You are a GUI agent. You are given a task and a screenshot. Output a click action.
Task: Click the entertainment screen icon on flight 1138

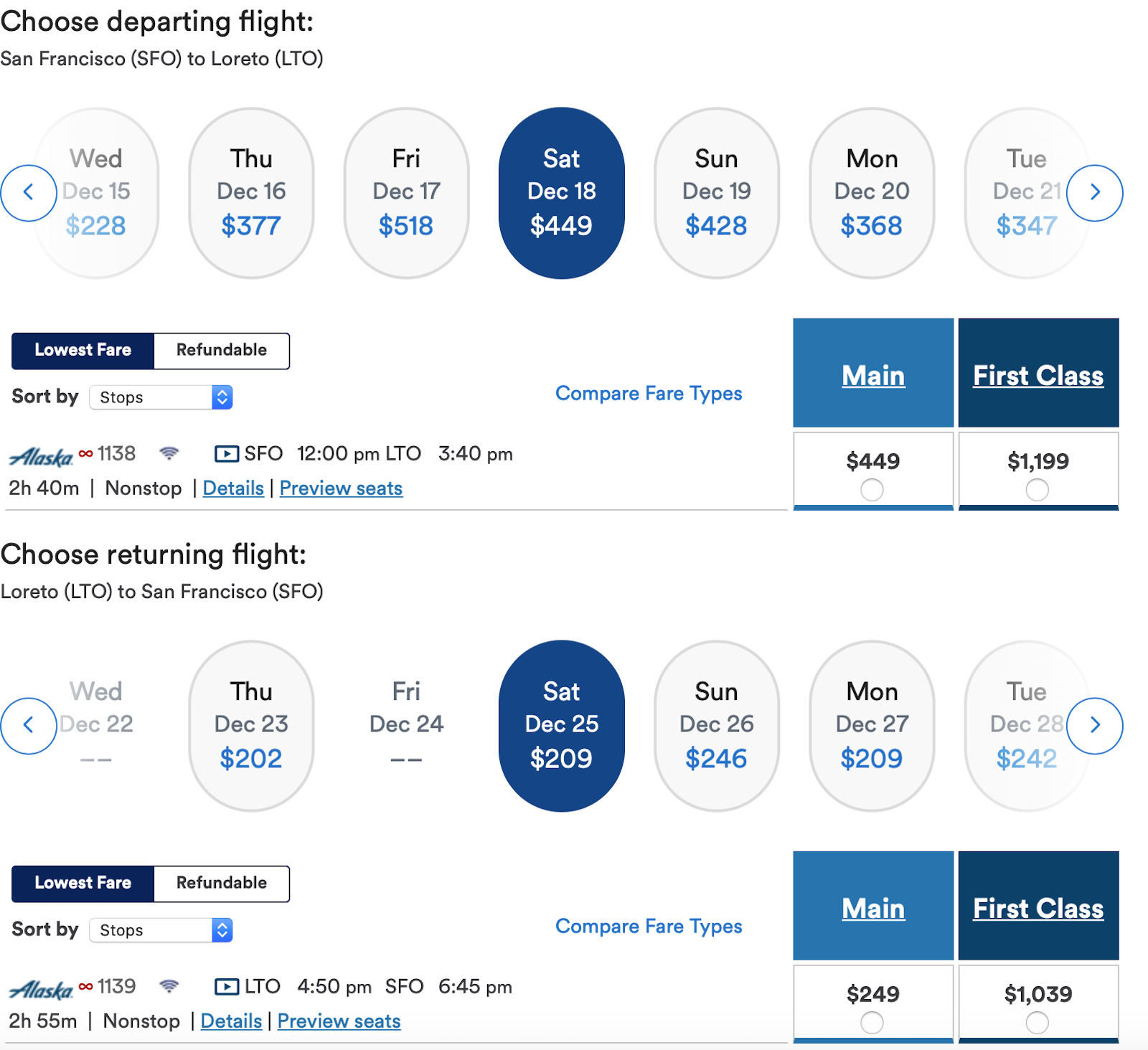(x=227, y=454)
